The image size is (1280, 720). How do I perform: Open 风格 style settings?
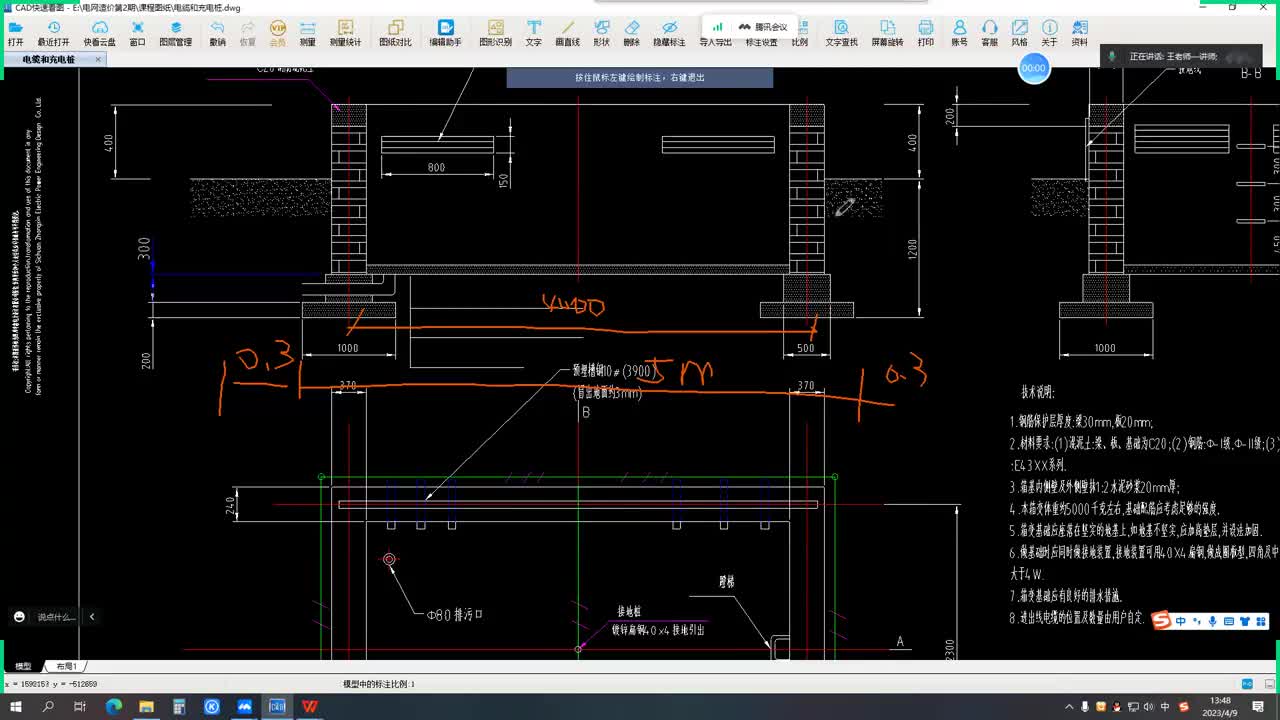coord(1019,34)
